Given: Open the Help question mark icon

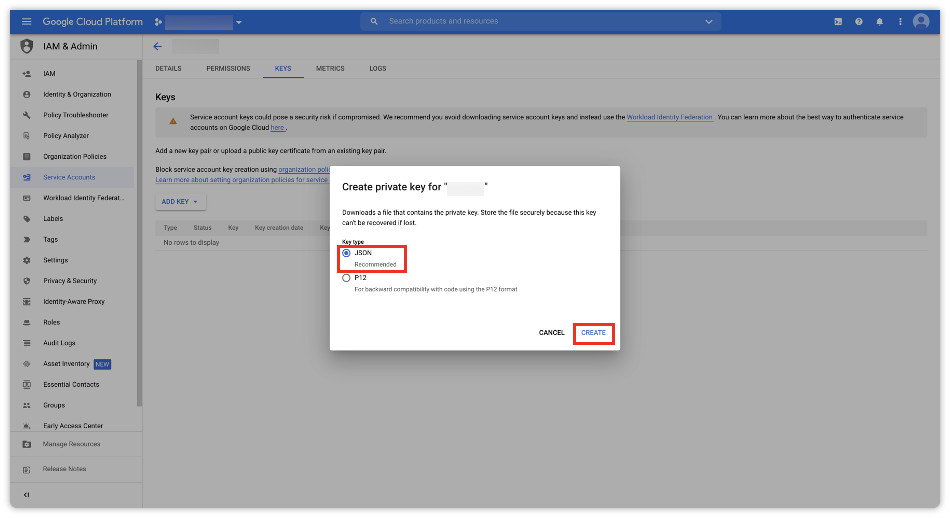Looking at the screenshot, I should click(x=859, y=22).
